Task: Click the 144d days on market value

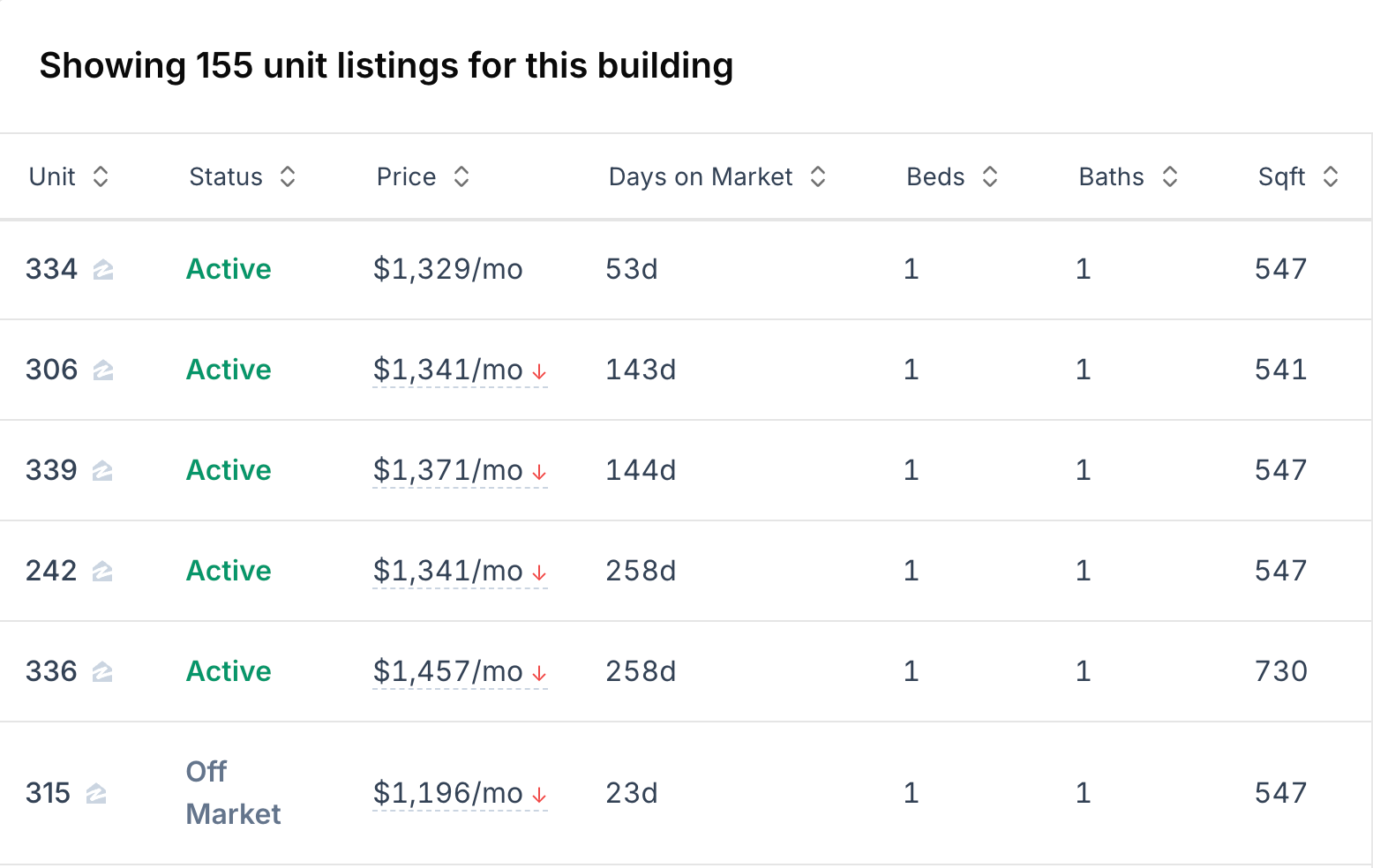Action: click(x=641, y=470)
